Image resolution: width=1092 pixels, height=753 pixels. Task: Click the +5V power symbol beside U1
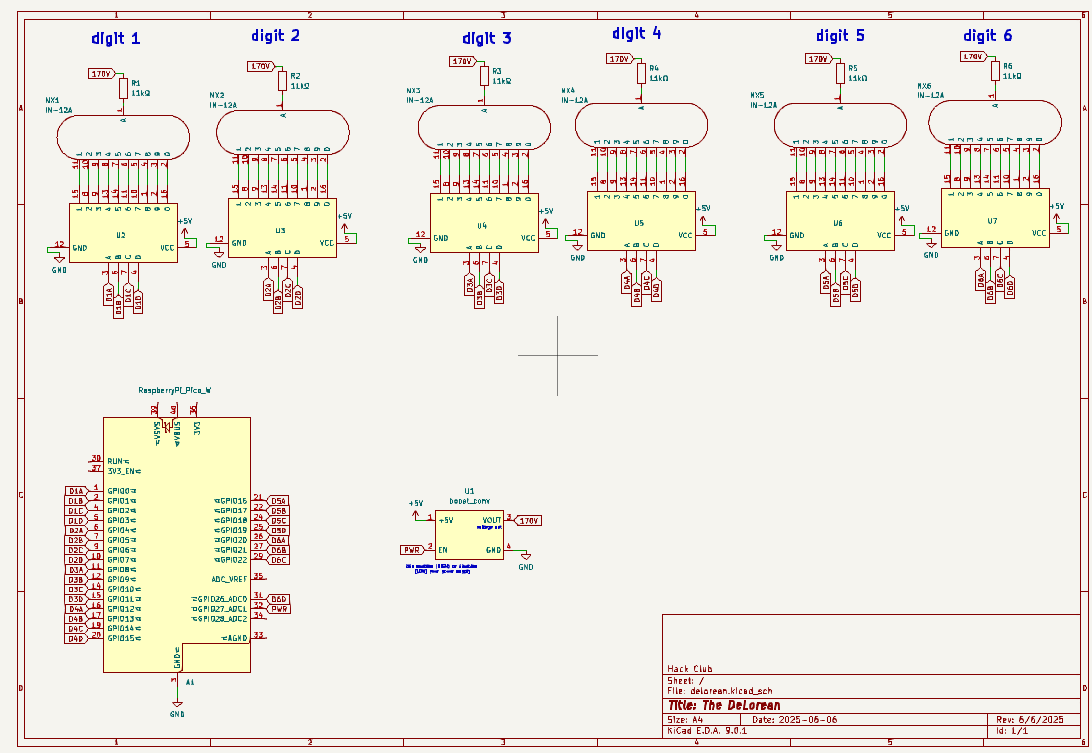[x=417, y=507]
